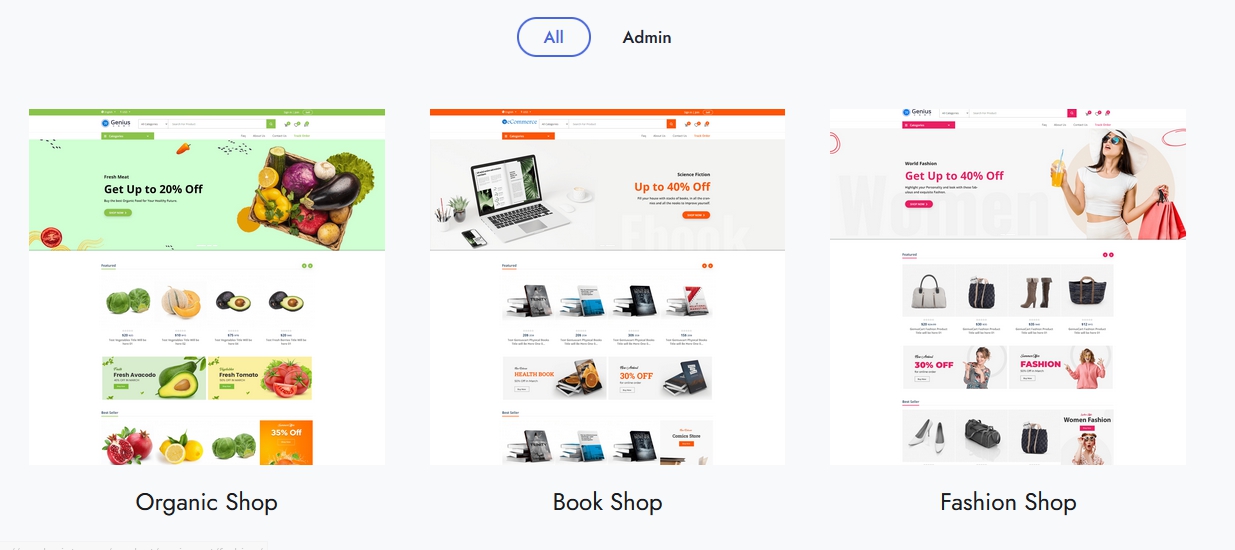The height and width of the screenshot is (550, 1235).
Task: Click Genius logo in Organic Shop preview
Action: (x=116, y=123)
